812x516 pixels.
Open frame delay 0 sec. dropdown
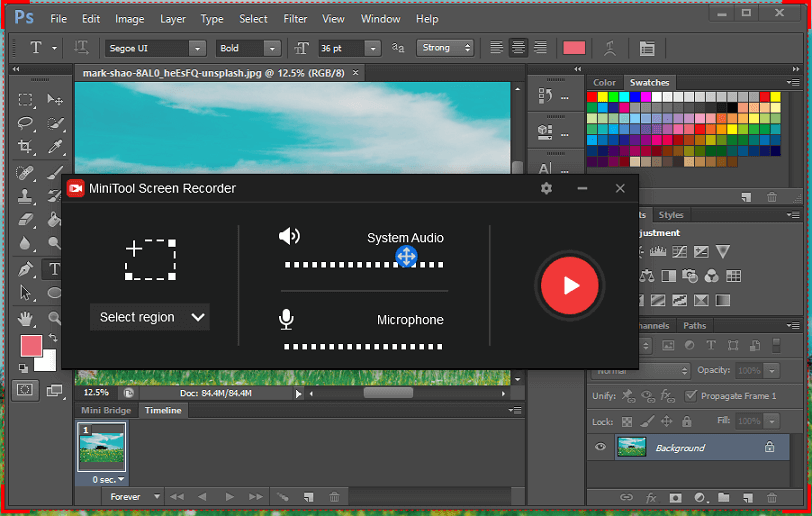[x=108, y=480]
